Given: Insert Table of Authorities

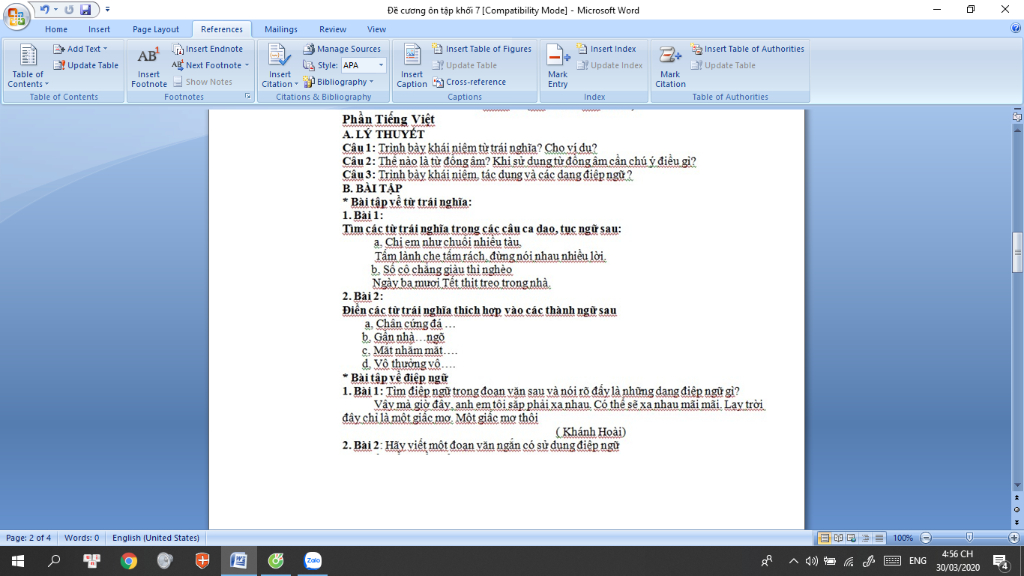Looking at the screenshot, I should (748, 49).
